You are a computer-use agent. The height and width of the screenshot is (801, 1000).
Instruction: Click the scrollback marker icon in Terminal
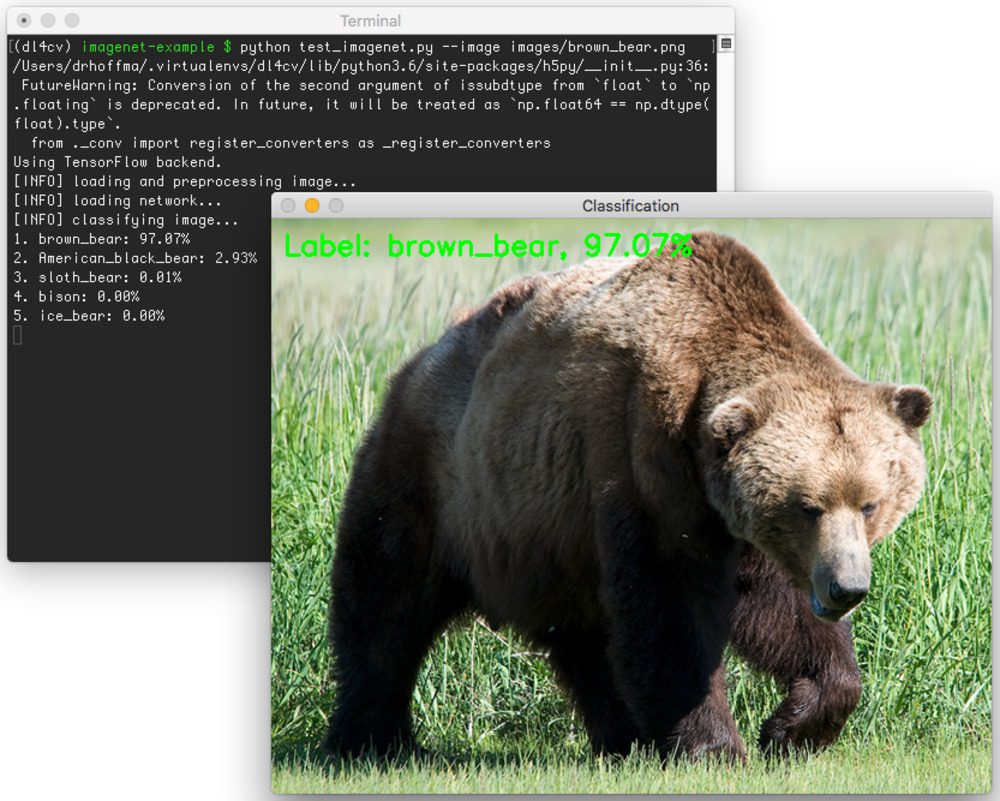725,44
